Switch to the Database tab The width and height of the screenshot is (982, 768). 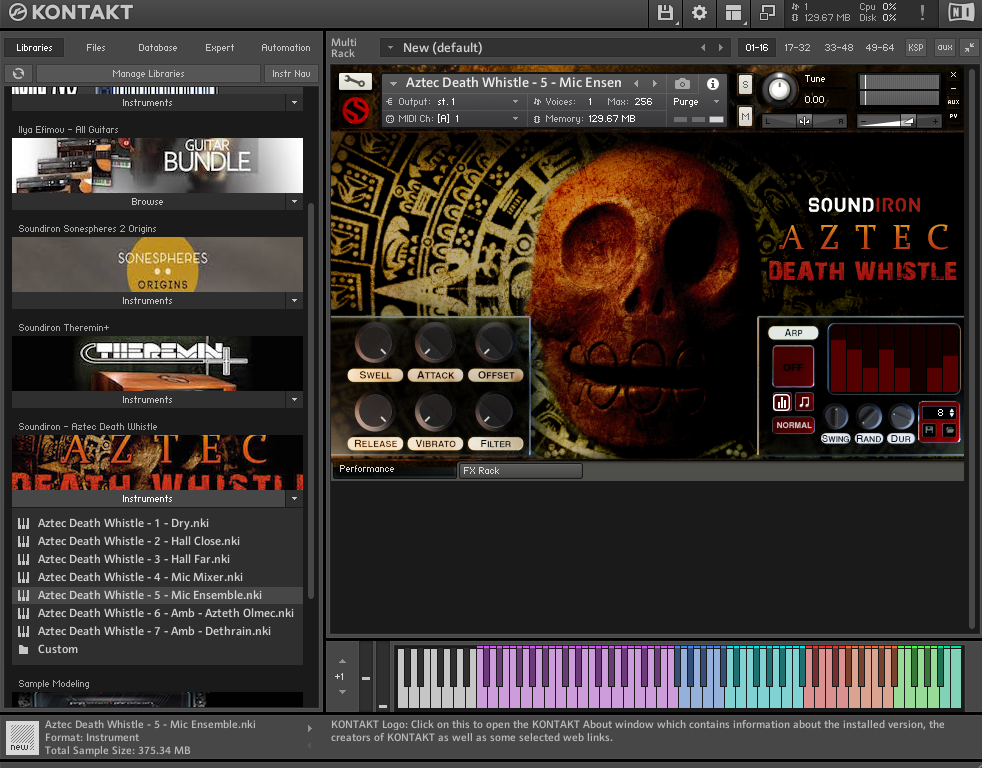pyautogui.click(x=158, y=48)
